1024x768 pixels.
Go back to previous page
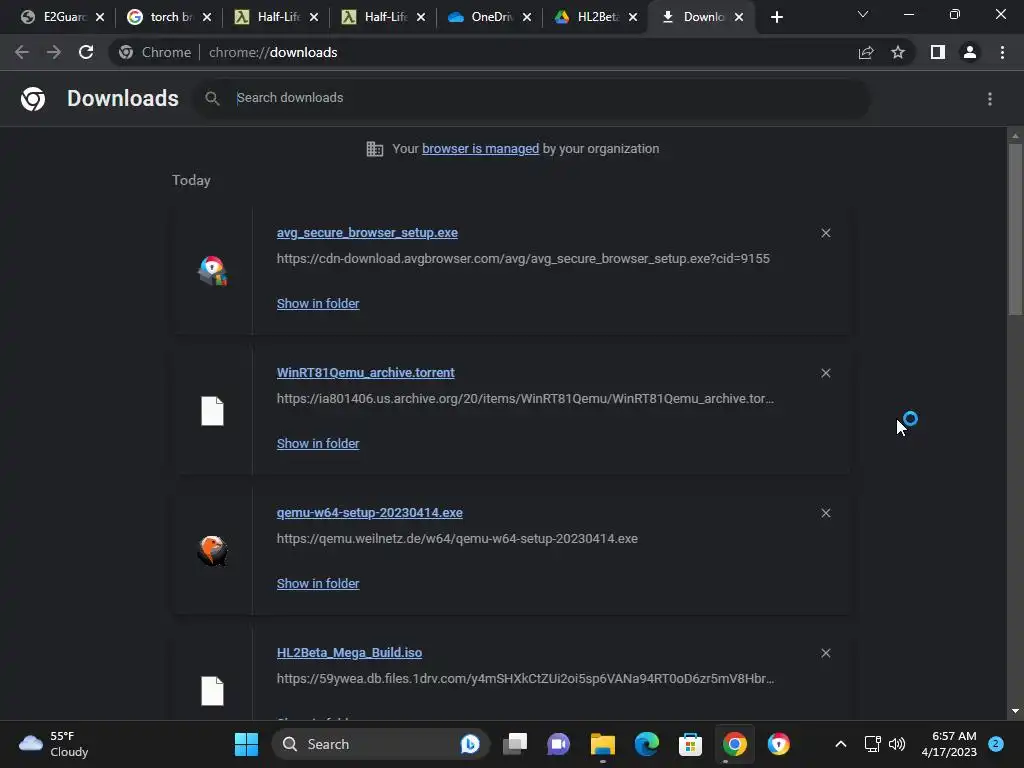[x=22, y=52]
